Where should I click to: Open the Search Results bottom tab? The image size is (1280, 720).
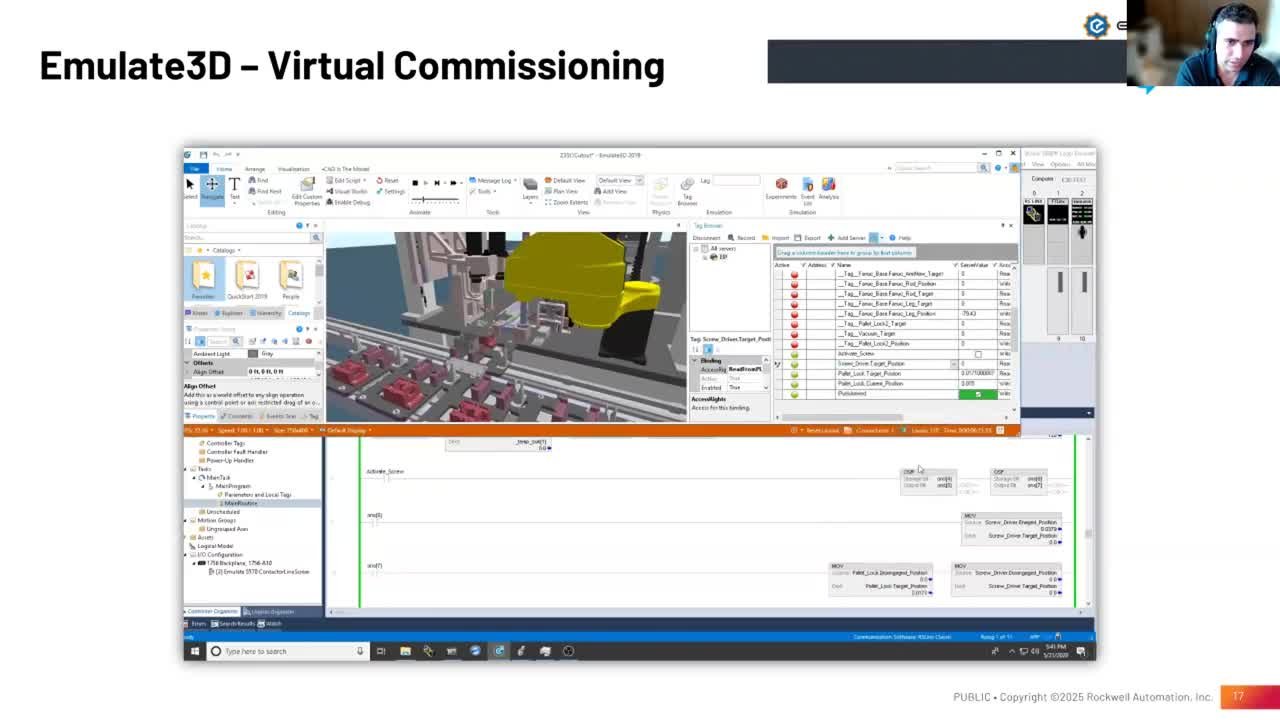[234, 624]
